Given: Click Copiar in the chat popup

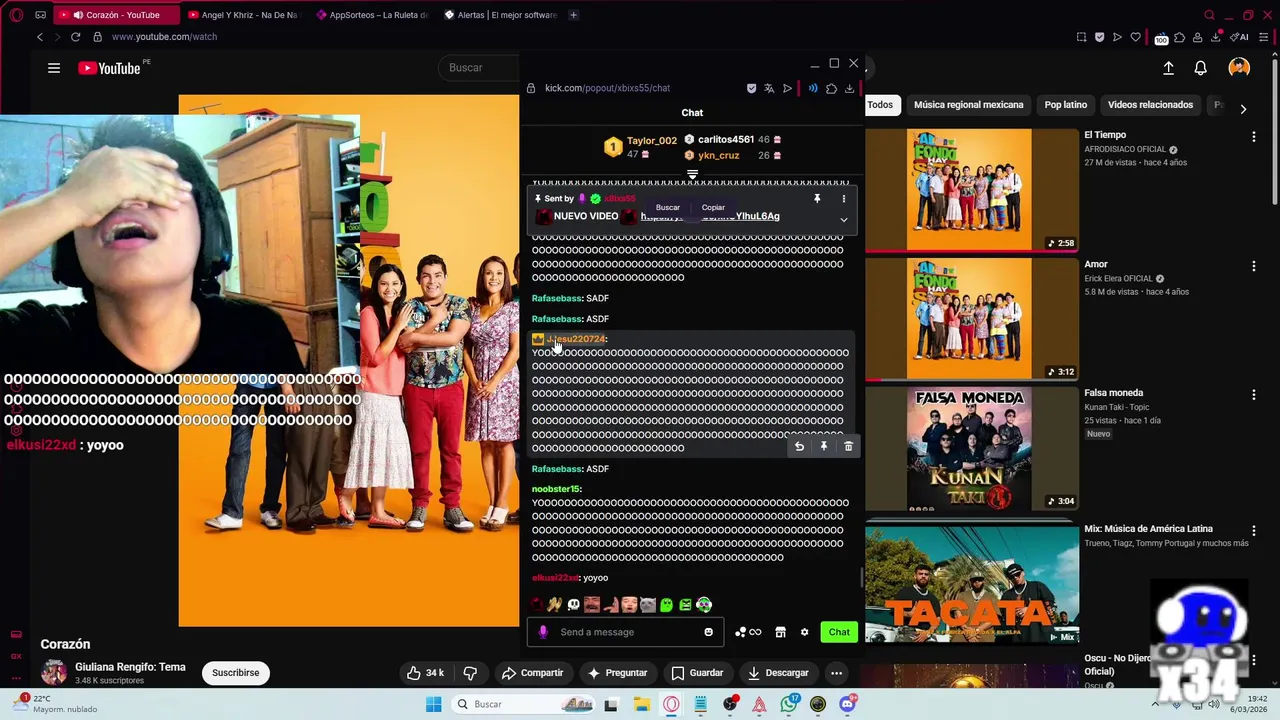Looking at the screenshot, I should (713, 207).
